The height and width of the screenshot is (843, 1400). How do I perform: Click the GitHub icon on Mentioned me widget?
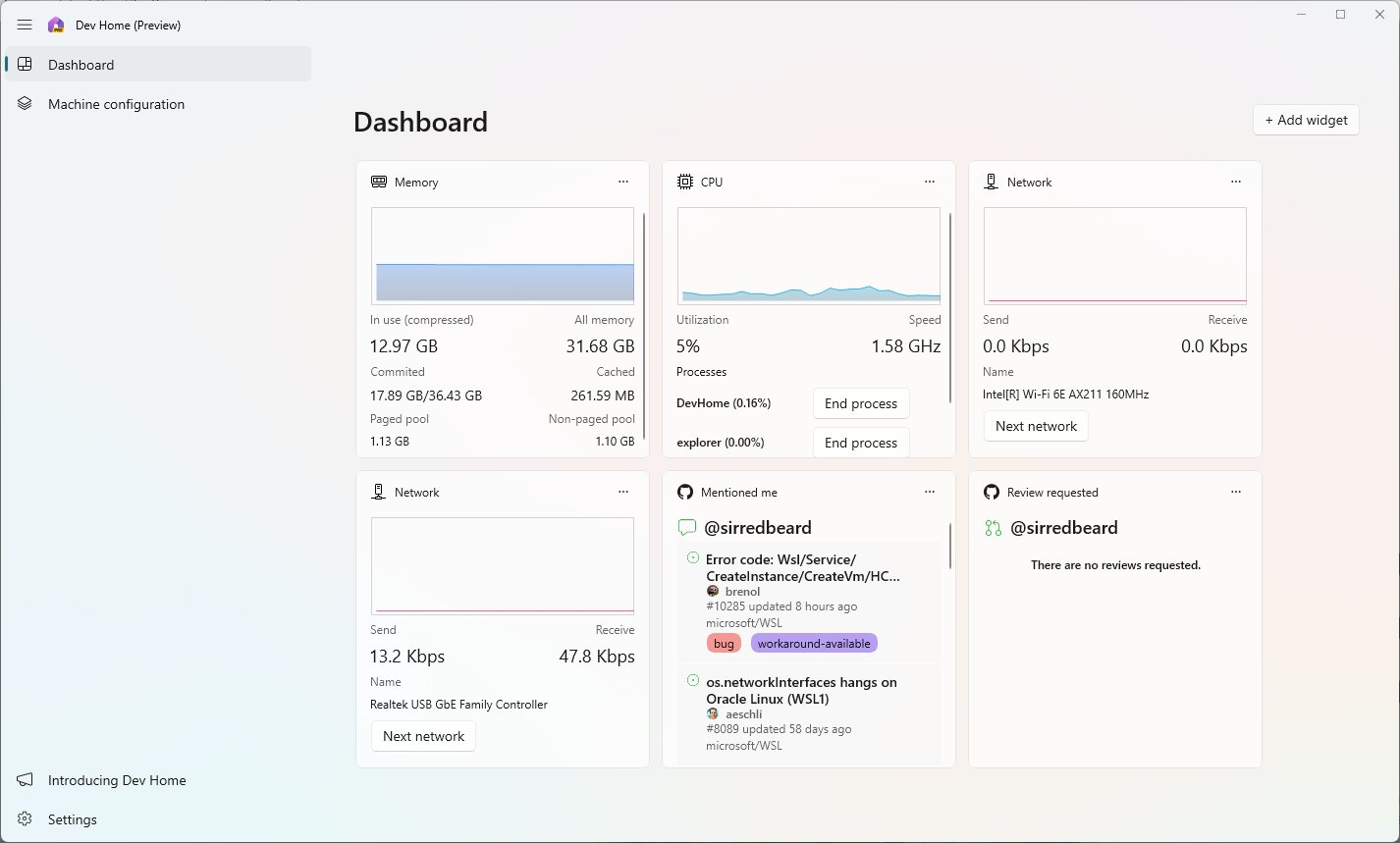[684, 492]
